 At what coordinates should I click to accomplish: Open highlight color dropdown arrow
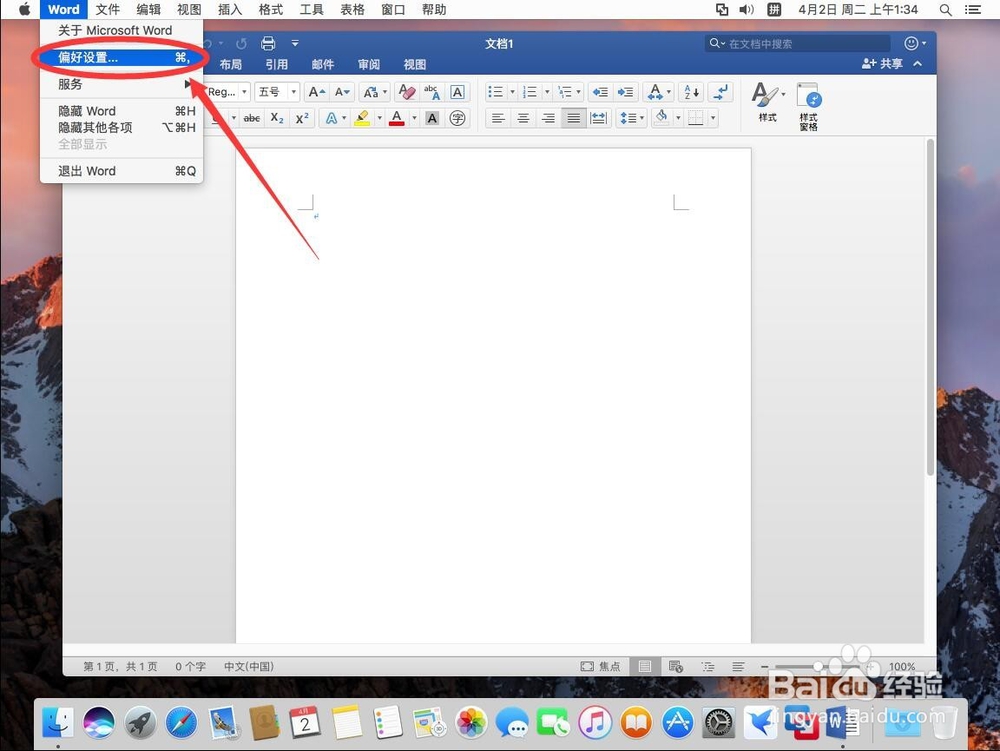(379, 118)
